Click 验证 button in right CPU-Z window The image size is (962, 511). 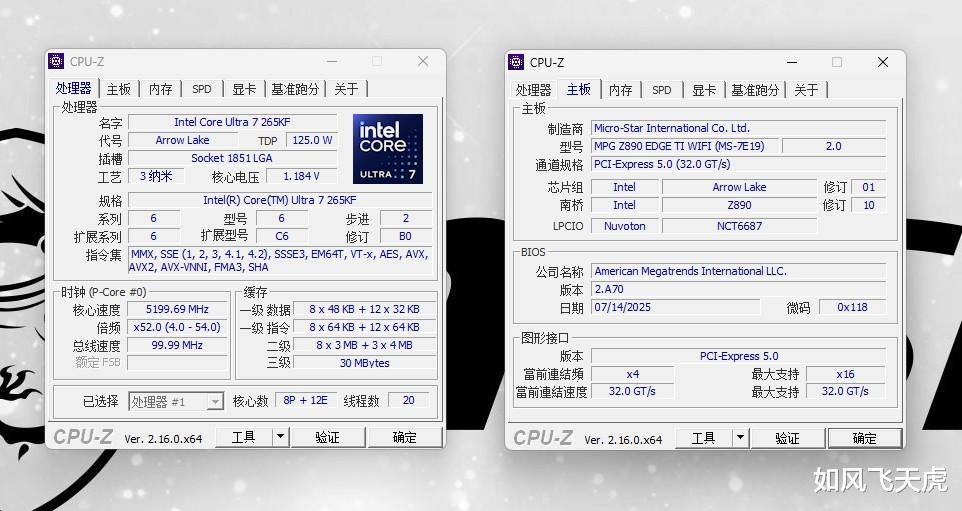pos(788,438)
